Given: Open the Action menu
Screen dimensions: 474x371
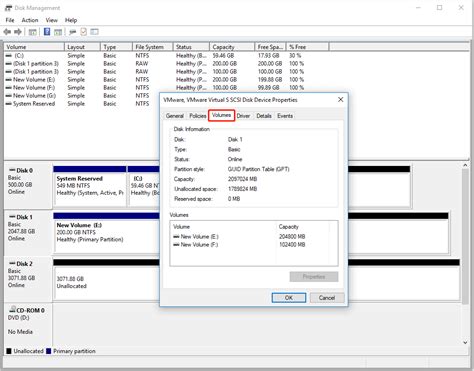Looking at the screenshot, I should [30, 20].
